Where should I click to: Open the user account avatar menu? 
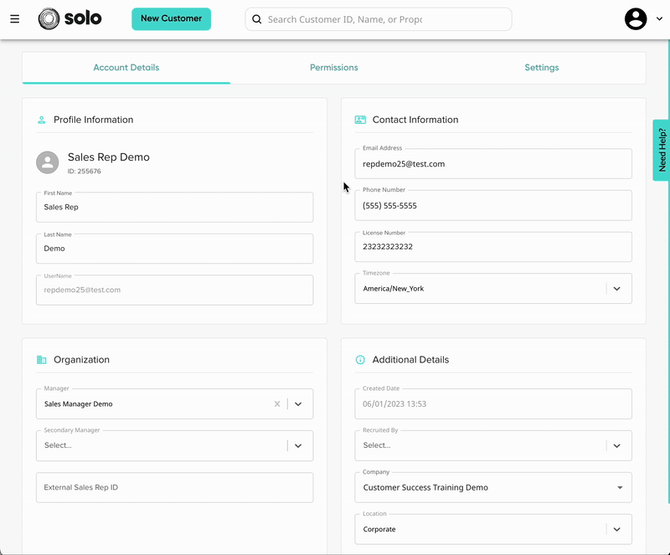pos(636,19)
